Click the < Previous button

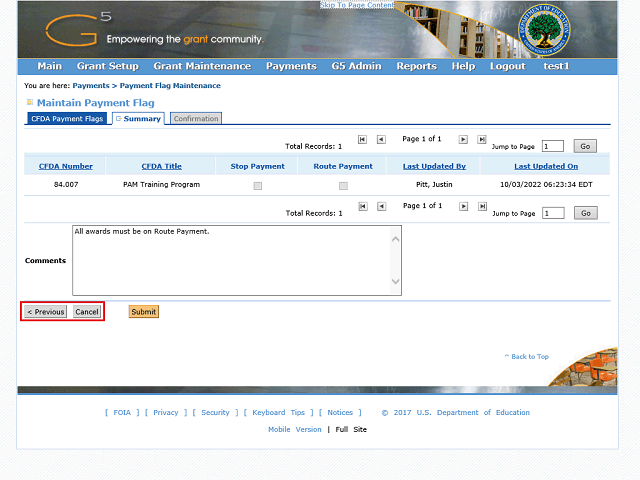pos(45,312)
